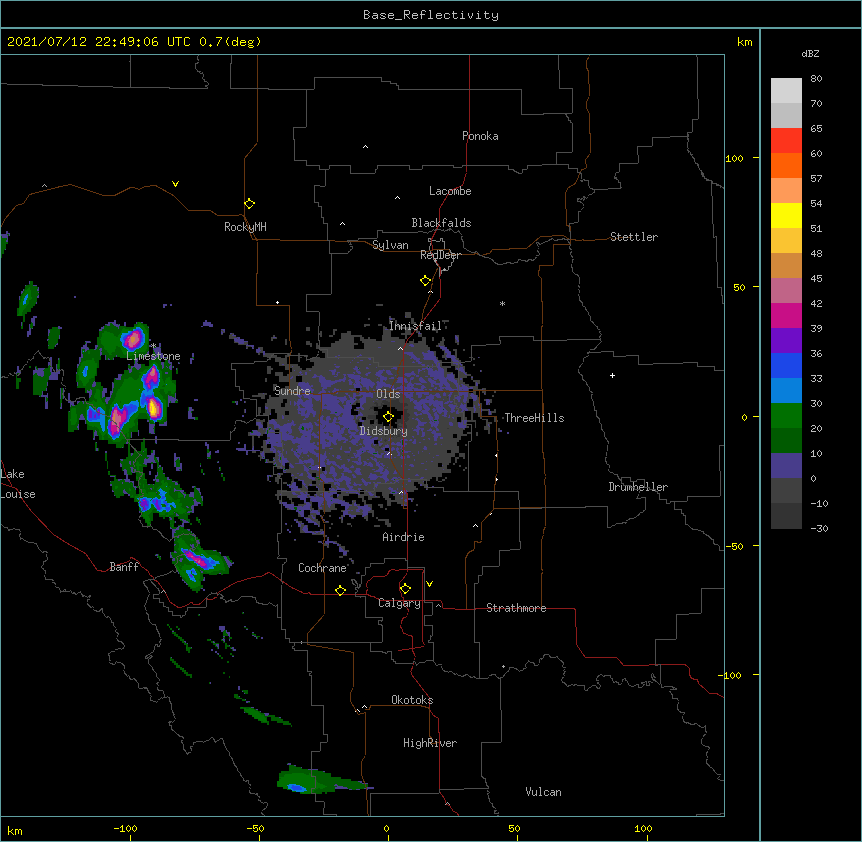Click the Lake Louise label at left edge
Screen dimensions: 862x842
pyautogui.click(x=18, y=484)
